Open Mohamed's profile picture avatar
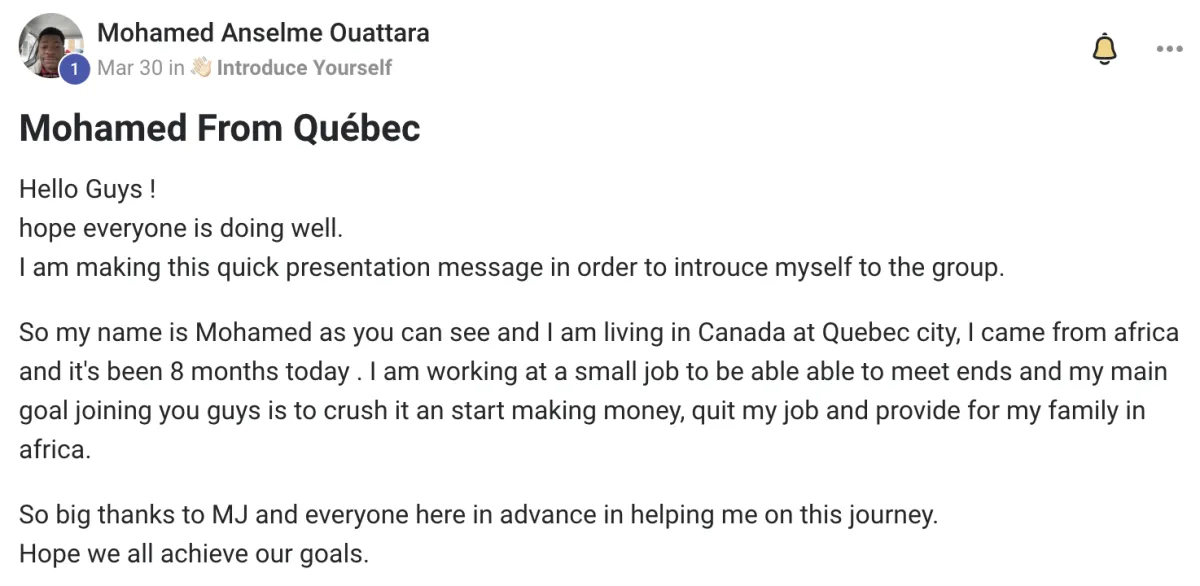Viewport: 1200px width, 586px height. click(50, 45)
